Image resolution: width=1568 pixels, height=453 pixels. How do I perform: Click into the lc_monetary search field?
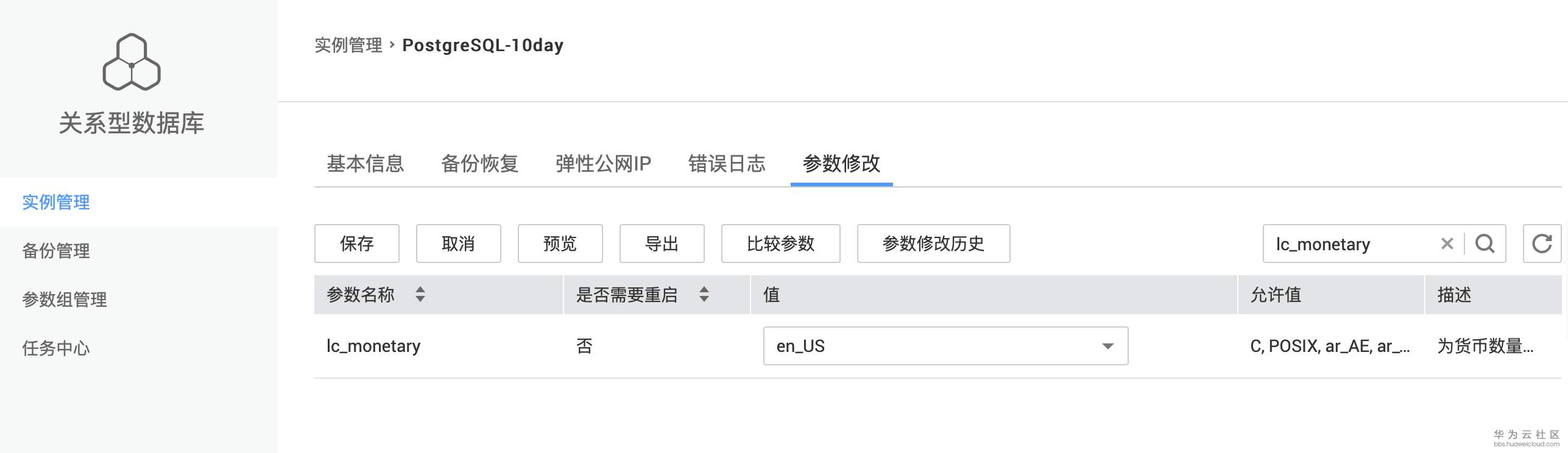1349,244
